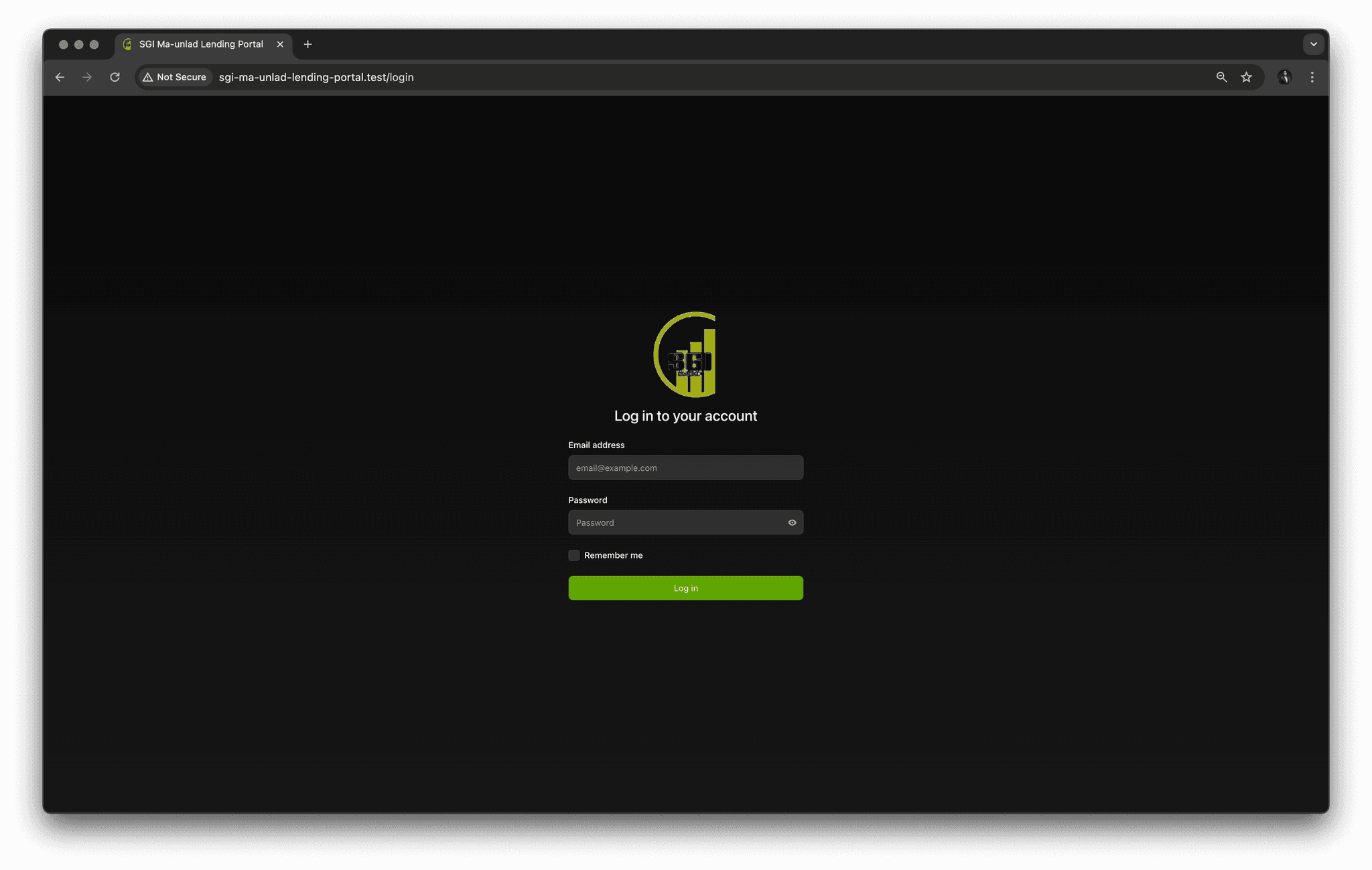The height and width of the screenshot is (870, 1372).
Task: Bookmark this page with the star
Action: pos(1246,77)
